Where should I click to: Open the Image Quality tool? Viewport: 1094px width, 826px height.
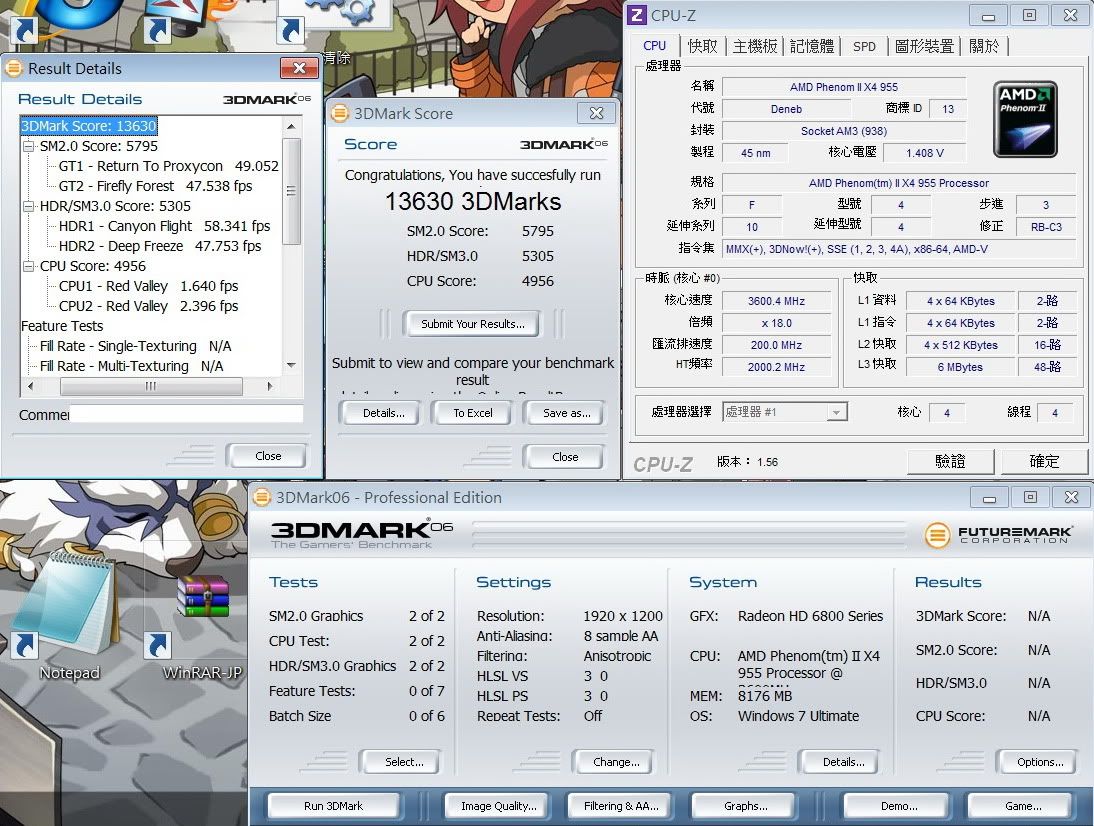(499, 806)
